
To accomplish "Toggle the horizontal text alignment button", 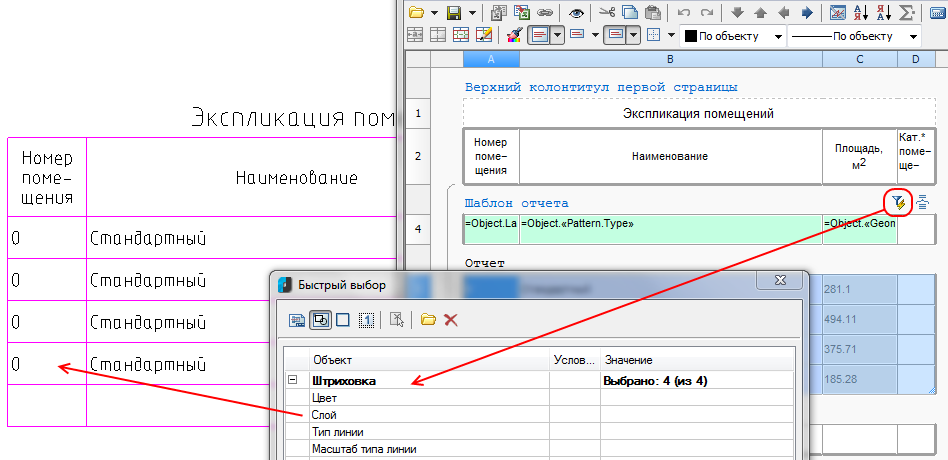I will 539,36.
